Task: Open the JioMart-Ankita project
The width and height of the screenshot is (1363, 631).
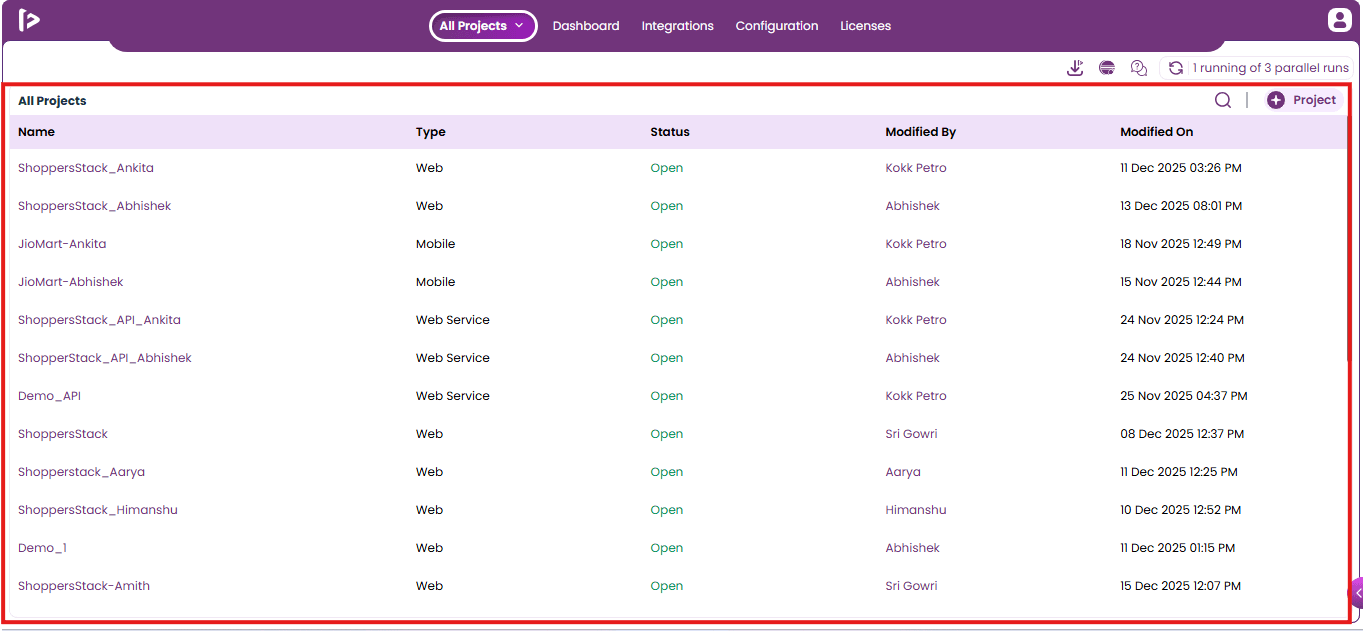Action: tap(62, 244)
